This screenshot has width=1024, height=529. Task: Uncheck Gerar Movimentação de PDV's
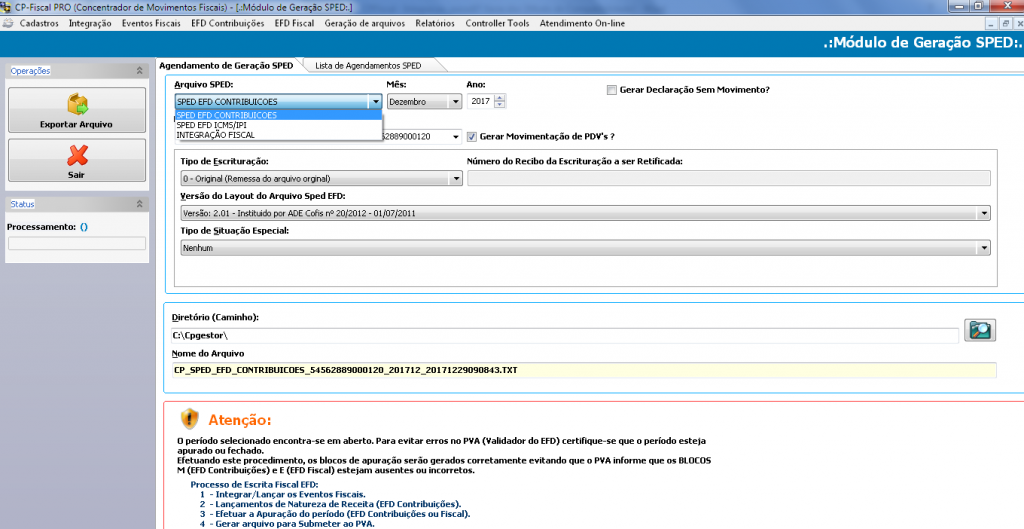pos(472,136)
